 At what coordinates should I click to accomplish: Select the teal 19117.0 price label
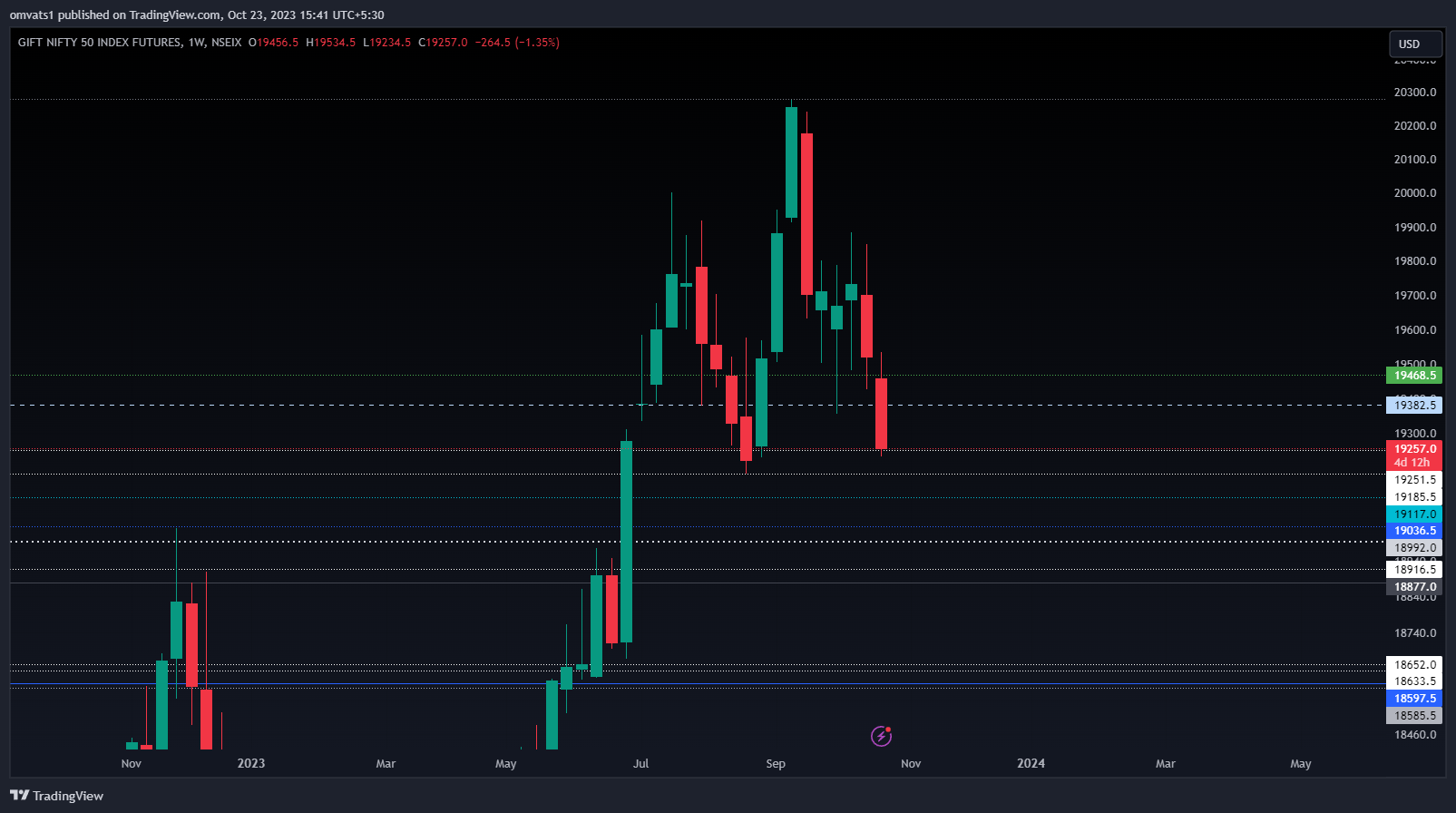coord(1414,514)
